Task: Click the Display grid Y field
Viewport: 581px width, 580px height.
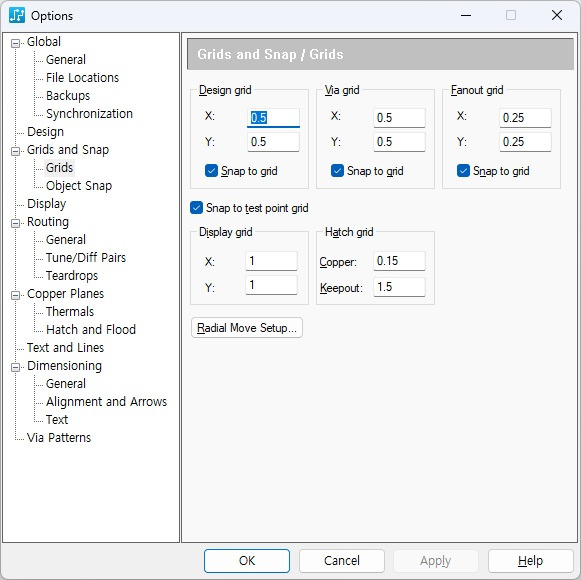Action: (x=271, y=285)
